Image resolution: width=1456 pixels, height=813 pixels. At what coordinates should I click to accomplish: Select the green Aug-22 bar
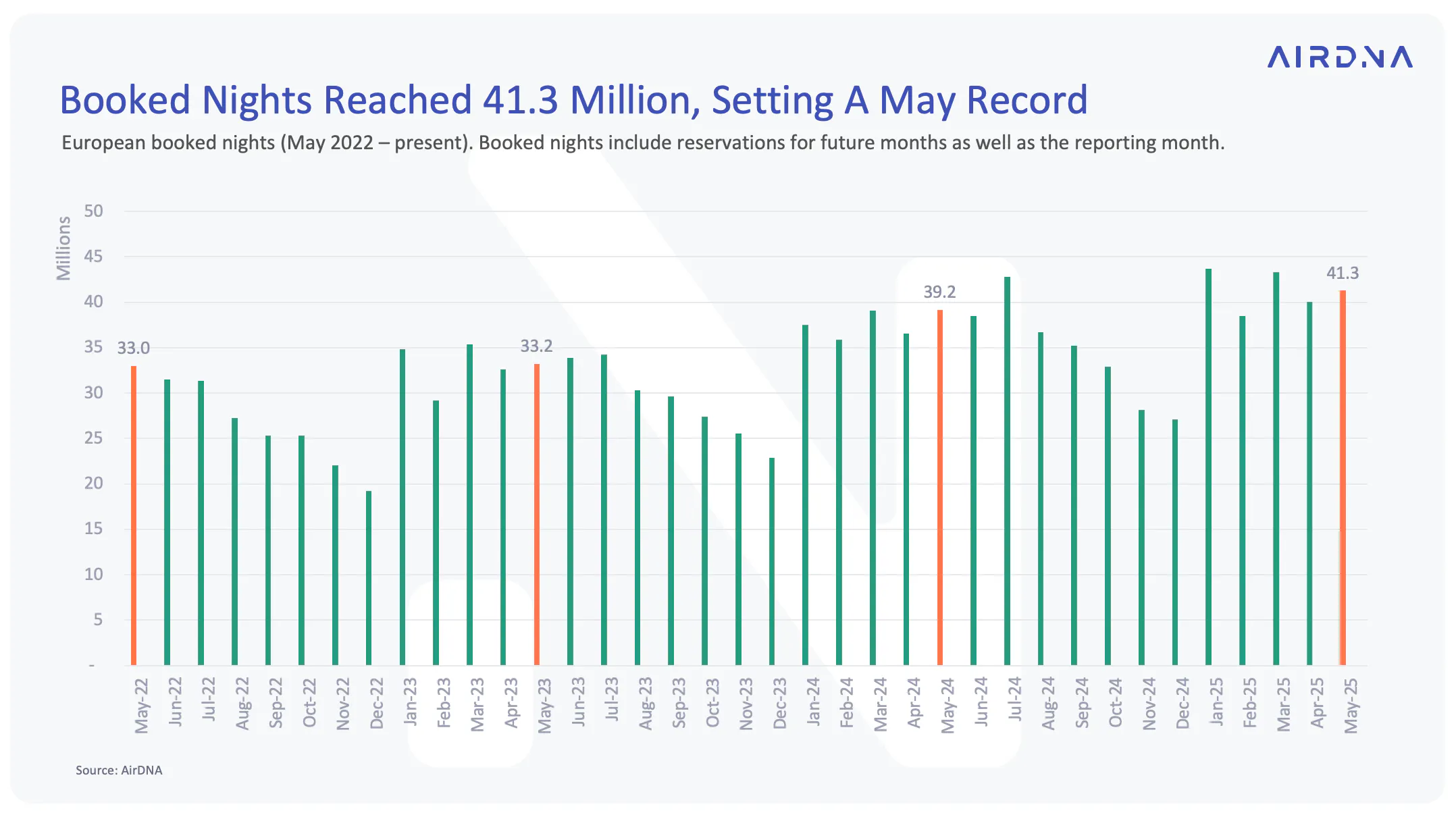coord(234,542)
